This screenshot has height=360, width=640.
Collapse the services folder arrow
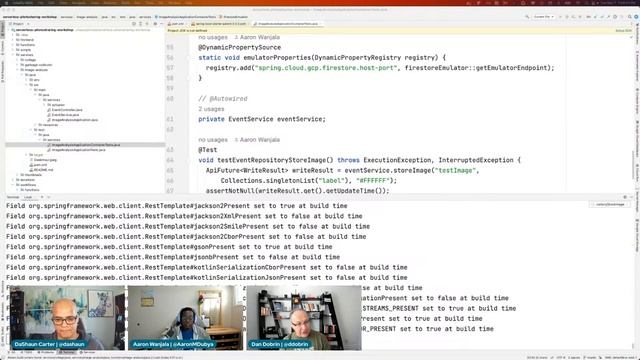point(13,55)
